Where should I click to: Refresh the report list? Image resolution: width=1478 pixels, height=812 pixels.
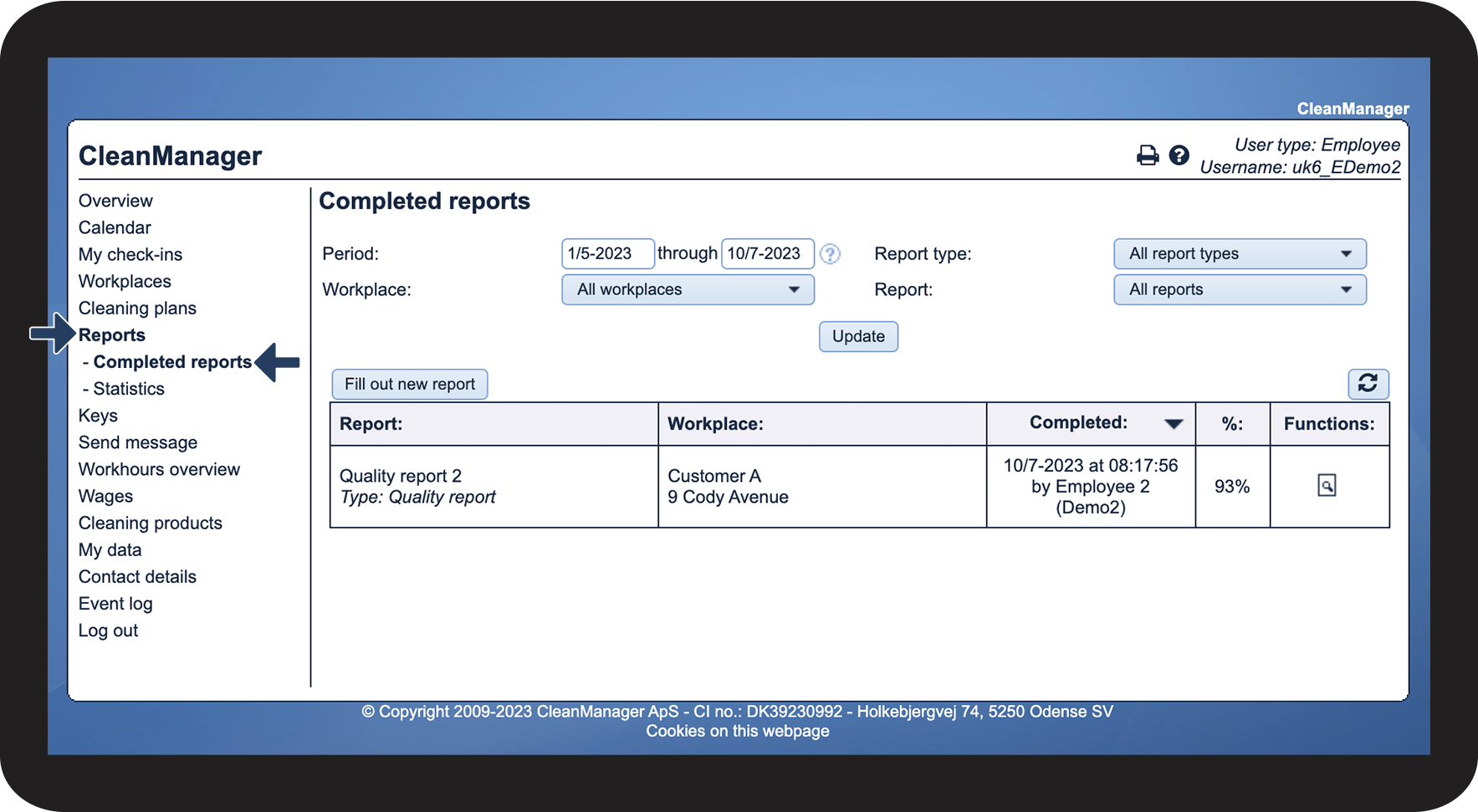(1368, 384)
